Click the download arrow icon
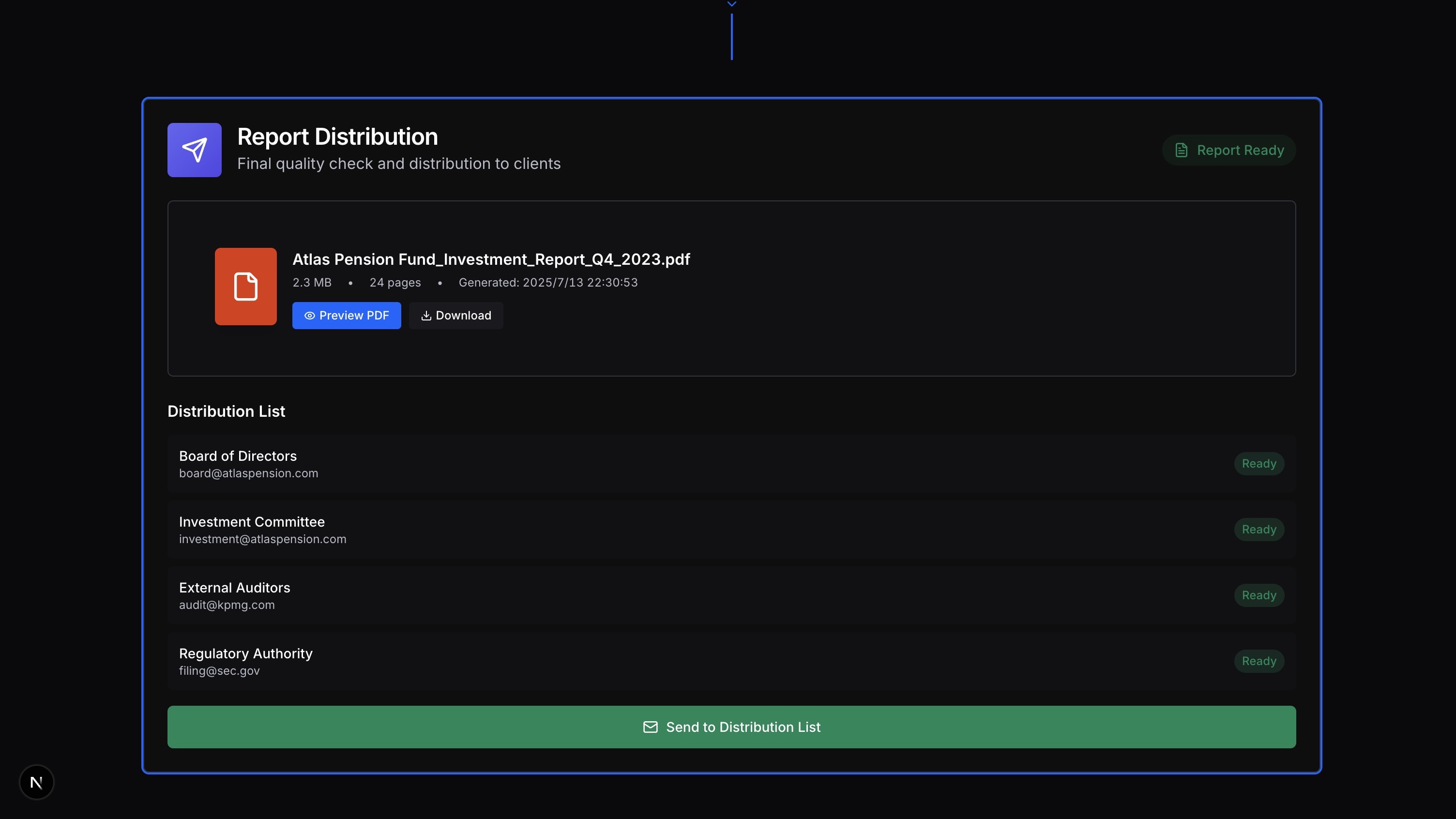 [426, 316]
